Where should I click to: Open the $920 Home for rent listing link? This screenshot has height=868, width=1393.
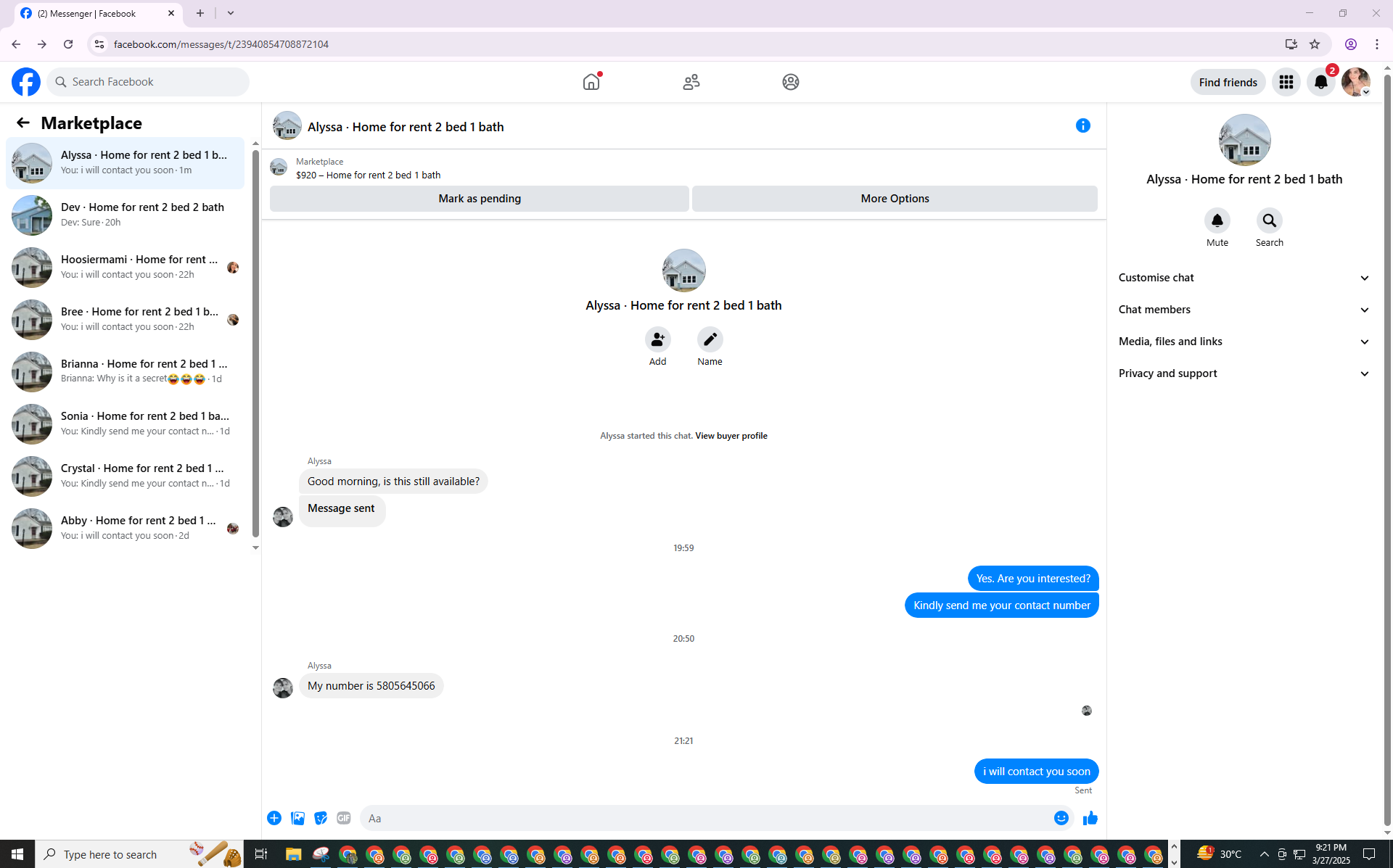click(x=369, y=175)
